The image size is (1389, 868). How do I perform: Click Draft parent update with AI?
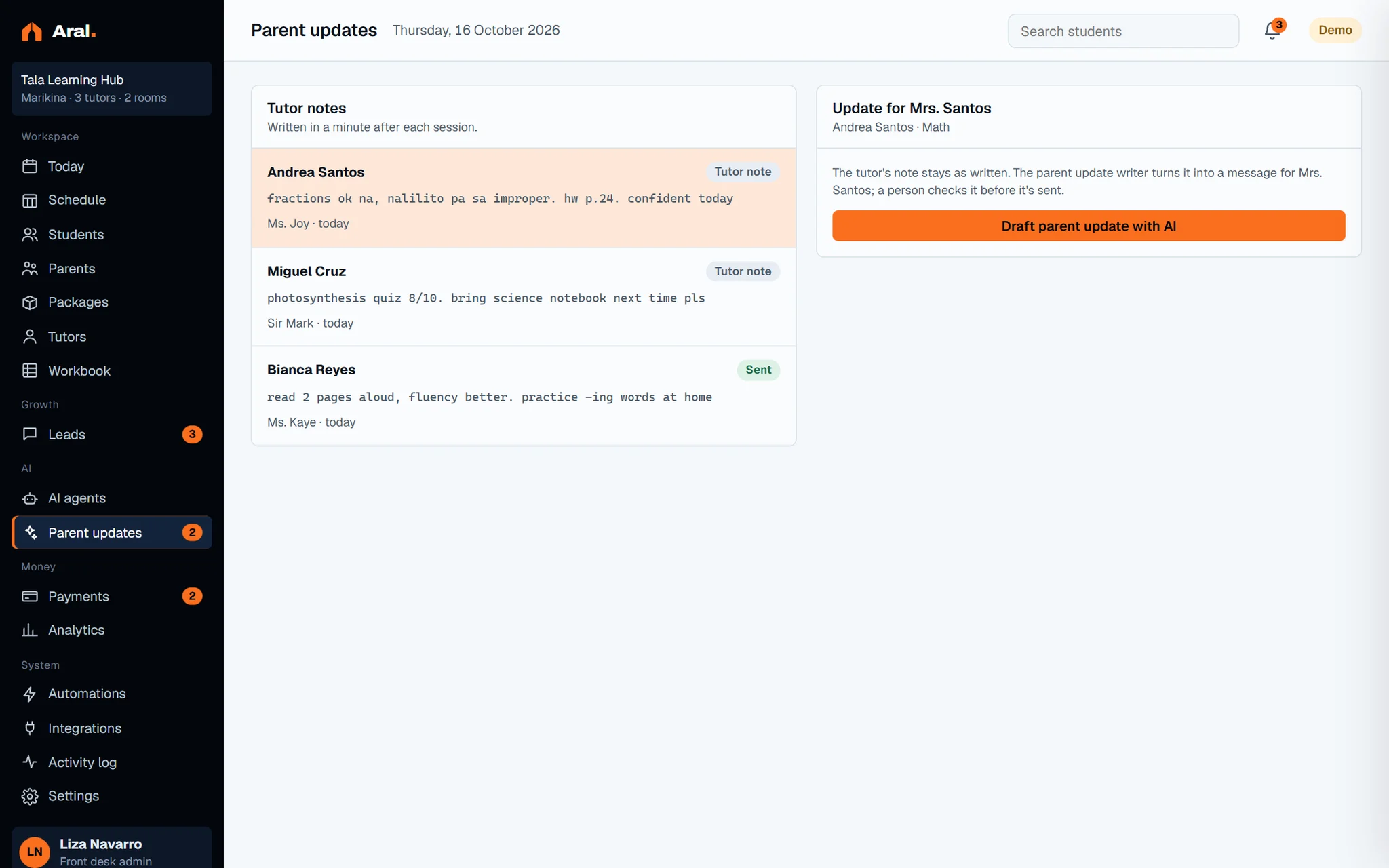(x=1089, y=226)
